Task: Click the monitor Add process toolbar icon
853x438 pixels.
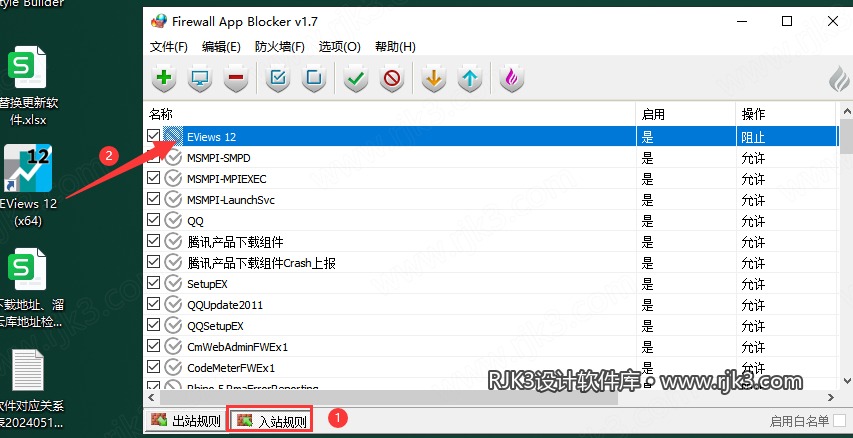Action: [x=200, y=78]
